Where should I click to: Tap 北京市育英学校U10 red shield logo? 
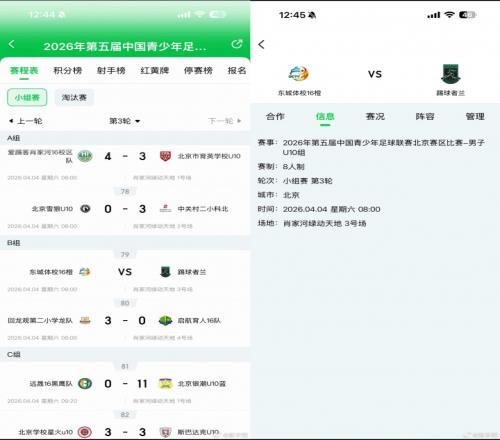pyautogui.click(x=165, y=156)
